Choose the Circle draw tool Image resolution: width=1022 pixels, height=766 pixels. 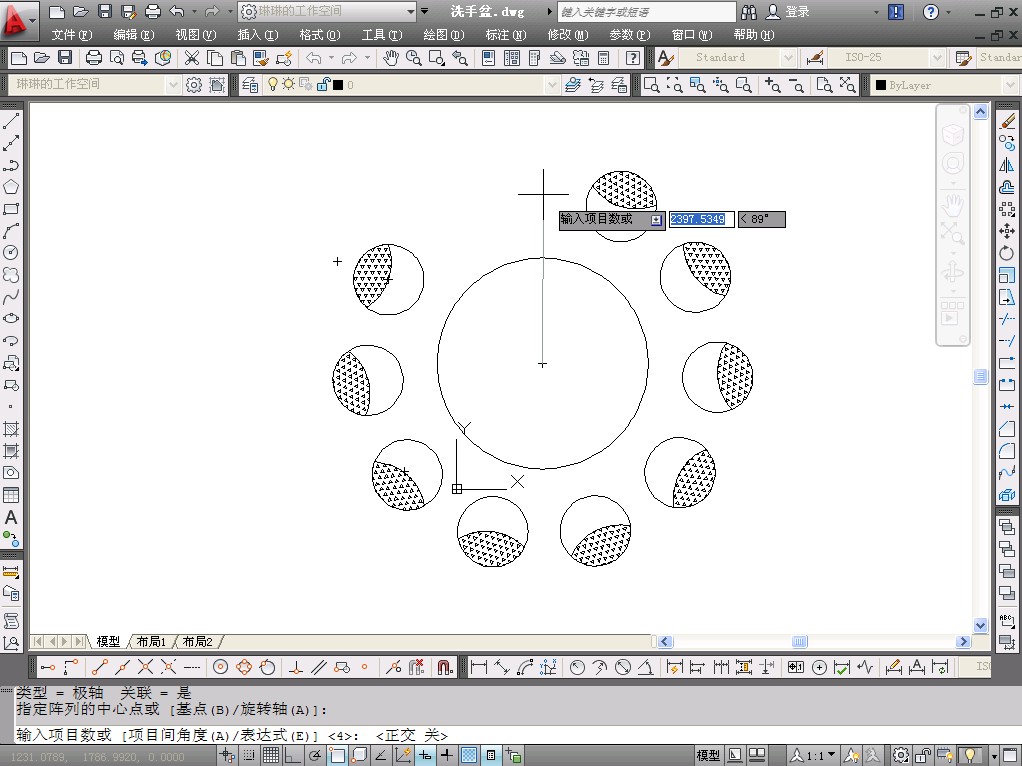click(11, 253)
